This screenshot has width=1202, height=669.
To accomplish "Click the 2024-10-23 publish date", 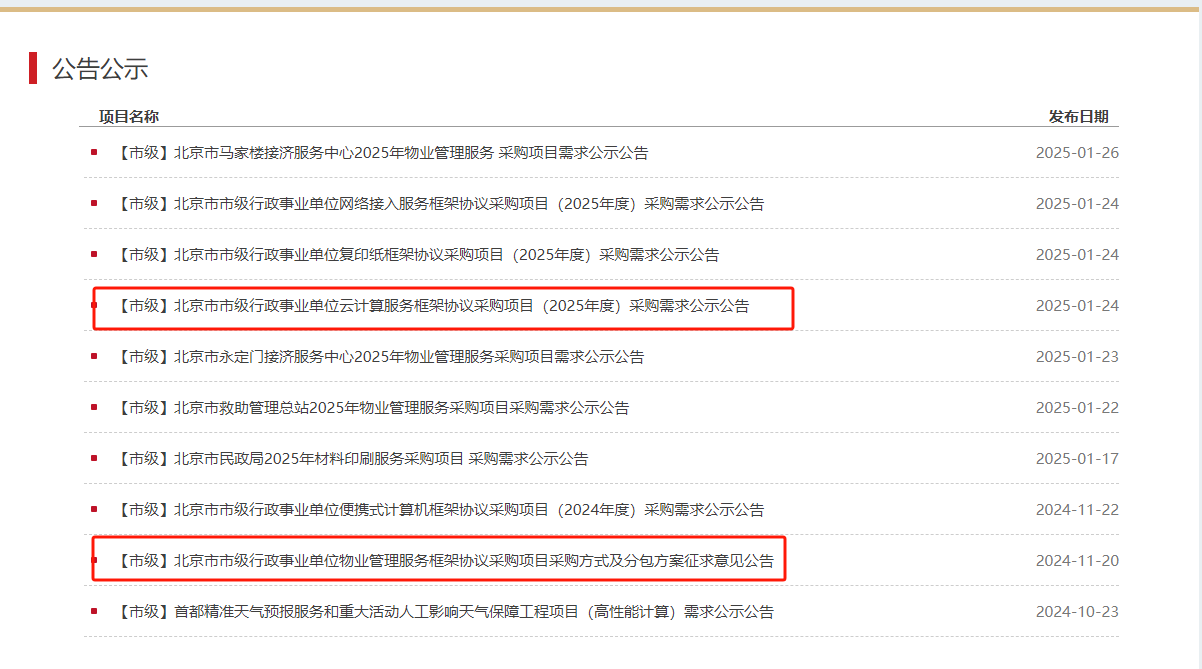I will [1077, 612].
